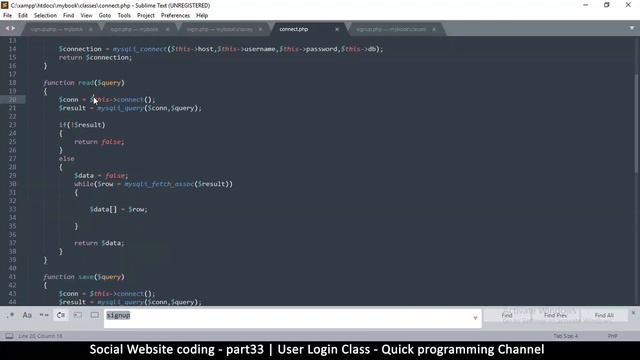Click the Find Prev button
This screenshot has width=640, height=360.
click(555, 315)
